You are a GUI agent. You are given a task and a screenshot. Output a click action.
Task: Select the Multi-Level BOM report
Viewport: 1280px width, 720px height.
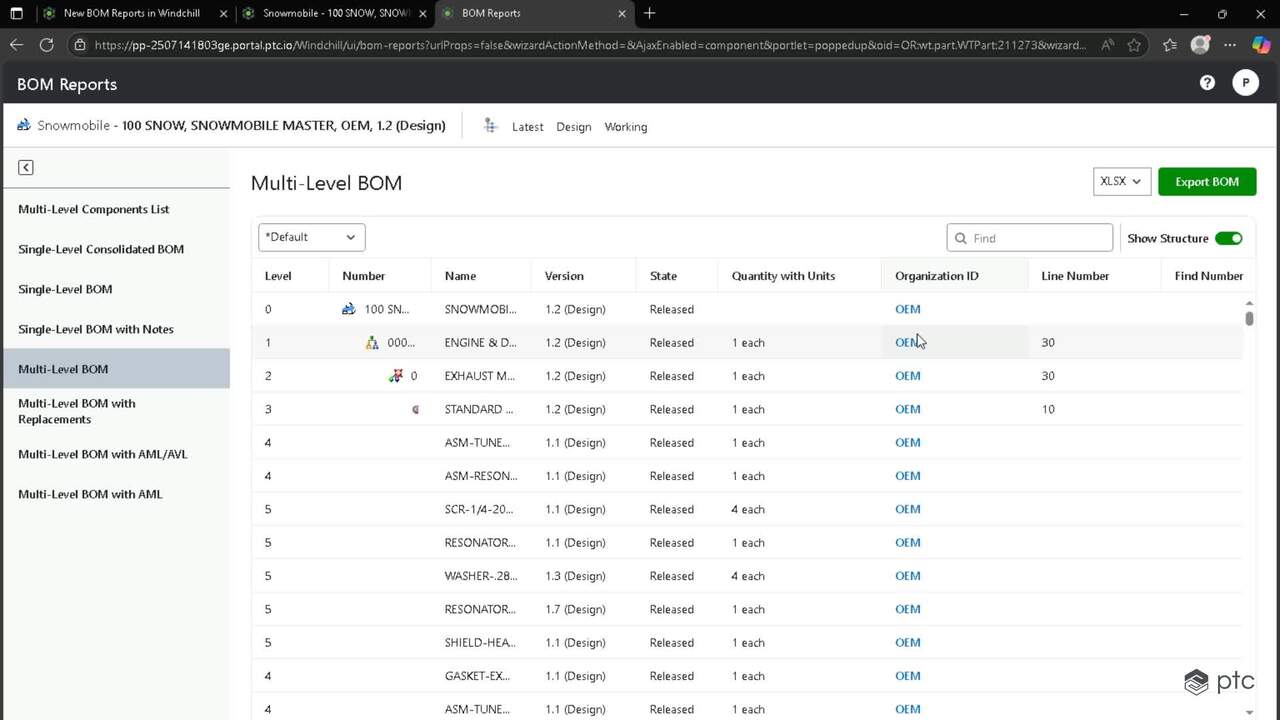coord(116,369)
